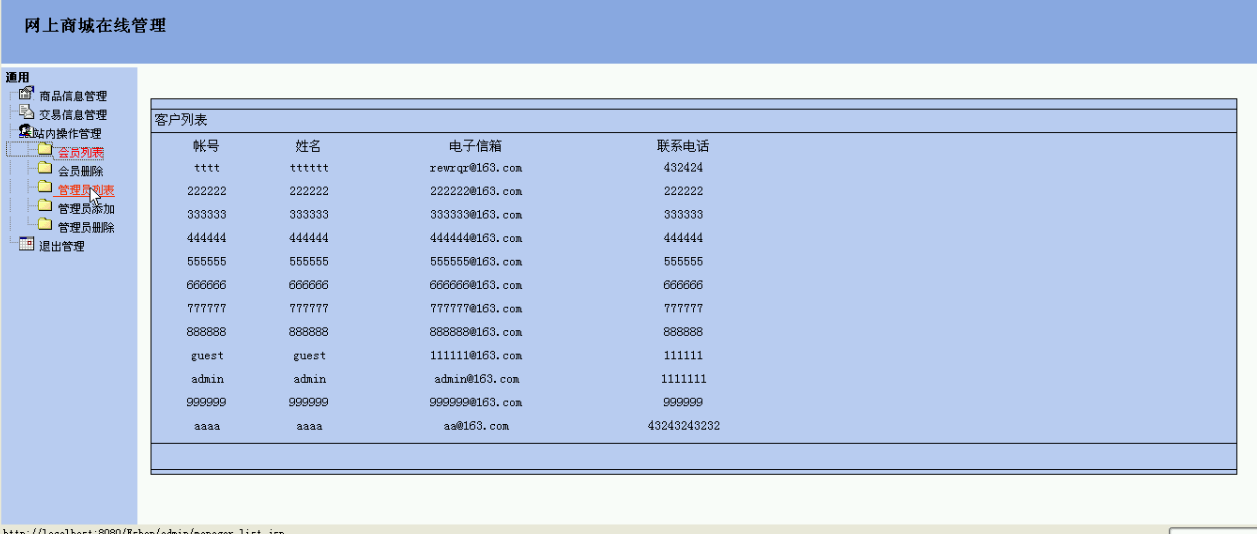Screen dimensions: 1257x534
Task: Click the 客户列表 table heading
Action: point(181,120)
